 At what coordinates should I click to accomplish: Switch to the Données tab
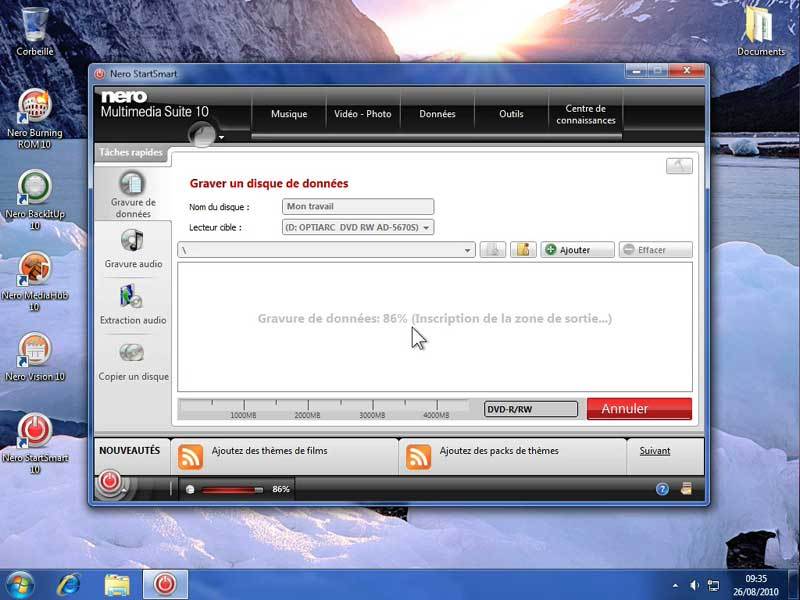pos(437,114)
